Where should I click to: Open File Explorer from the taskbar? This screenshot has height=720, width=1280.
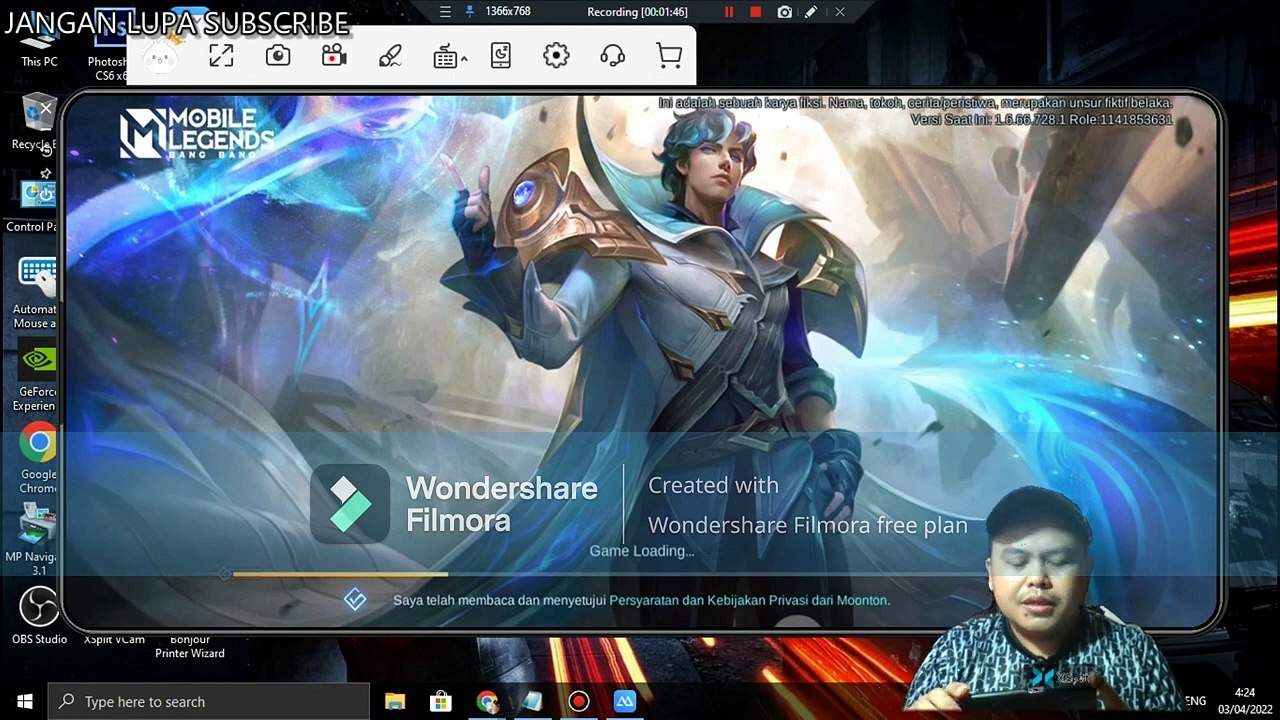395,701
